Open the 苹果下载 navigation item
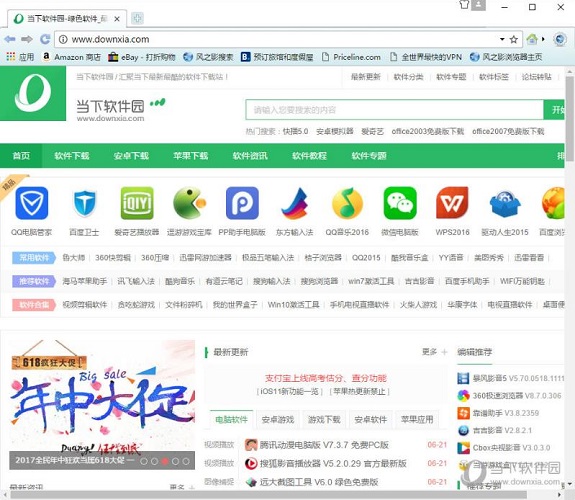This screenshot has height=500, width=575. 191,156
